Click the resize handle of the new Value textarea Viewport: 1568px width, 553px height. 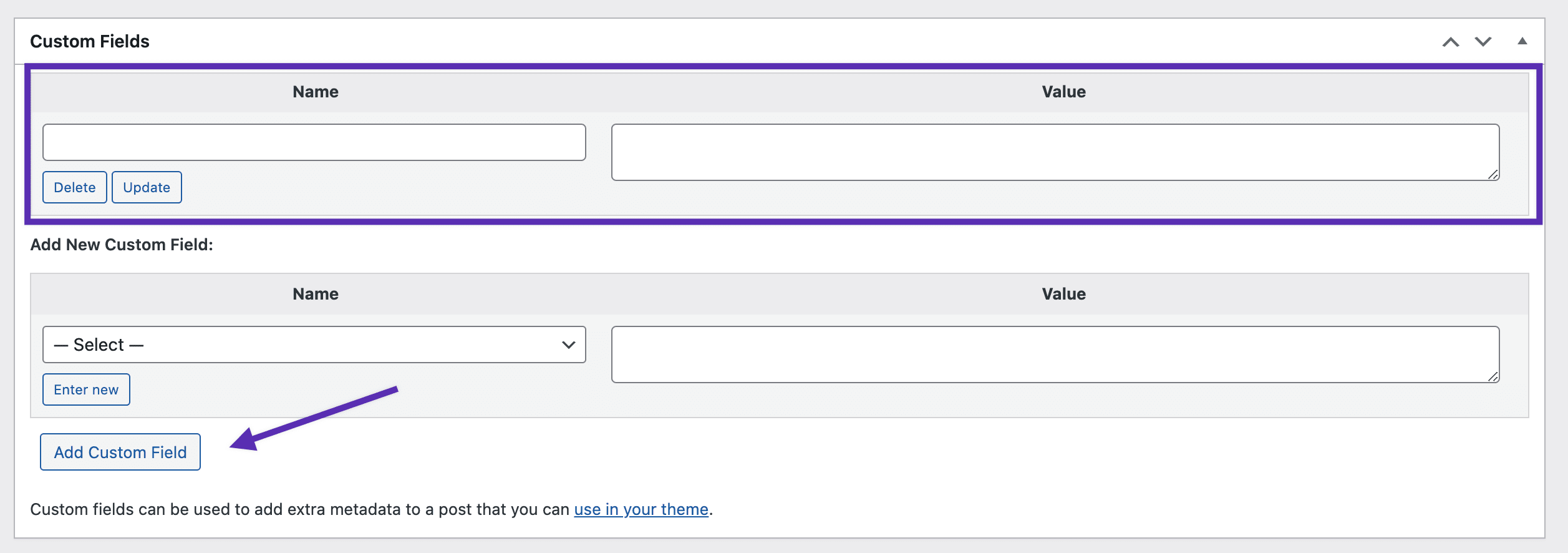click(1493, 377)
